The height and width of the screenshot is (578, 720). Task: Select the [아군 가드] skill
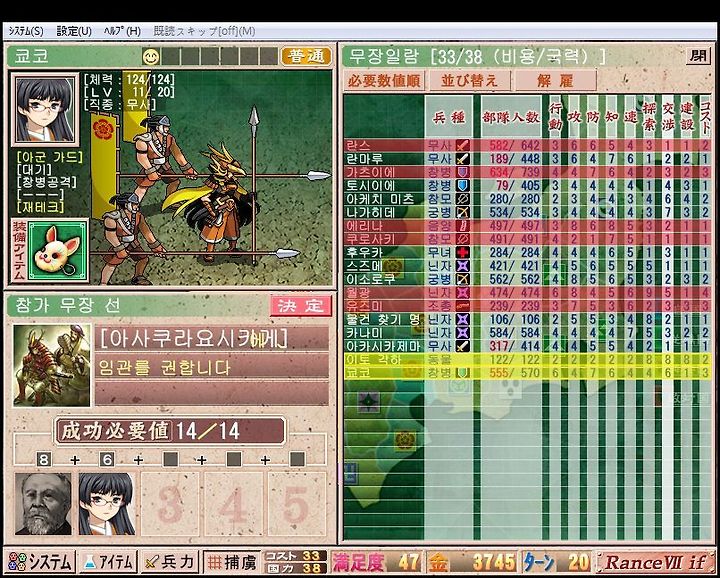pos(50,158)
